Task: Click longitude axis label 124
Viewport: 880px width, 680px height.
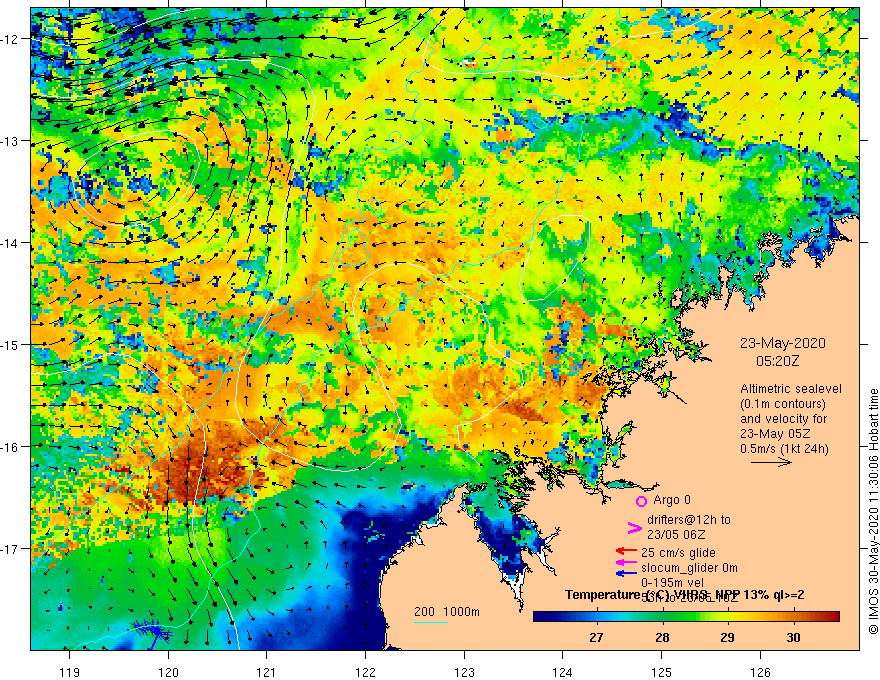Action: tap(562, 672)
